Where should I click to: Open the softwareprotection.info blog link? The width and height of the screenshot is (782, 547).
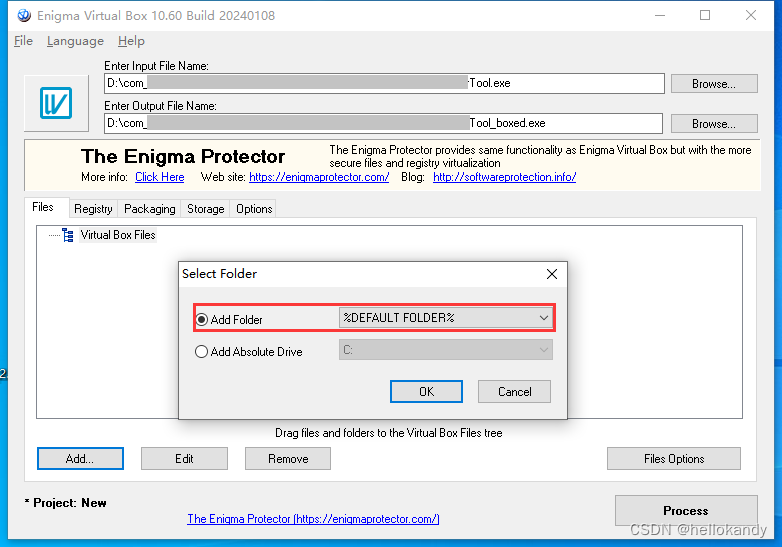[x=504, y=177]
